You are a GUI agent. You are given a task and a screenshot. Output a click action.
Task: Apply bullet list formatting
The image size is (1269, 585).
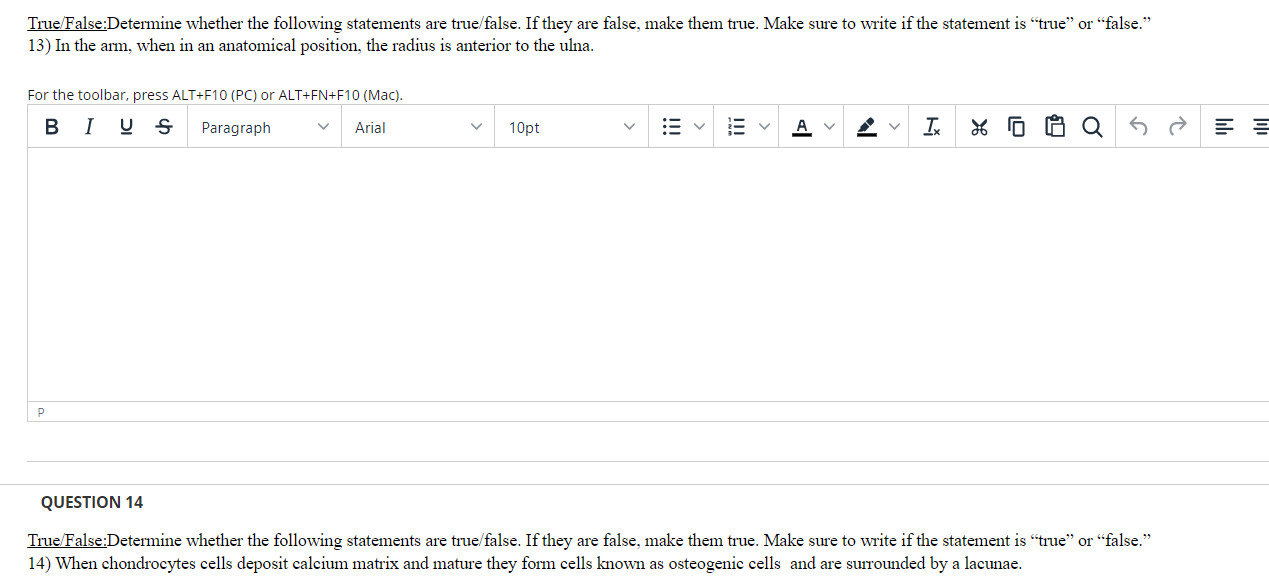click(x=672, y=127)
